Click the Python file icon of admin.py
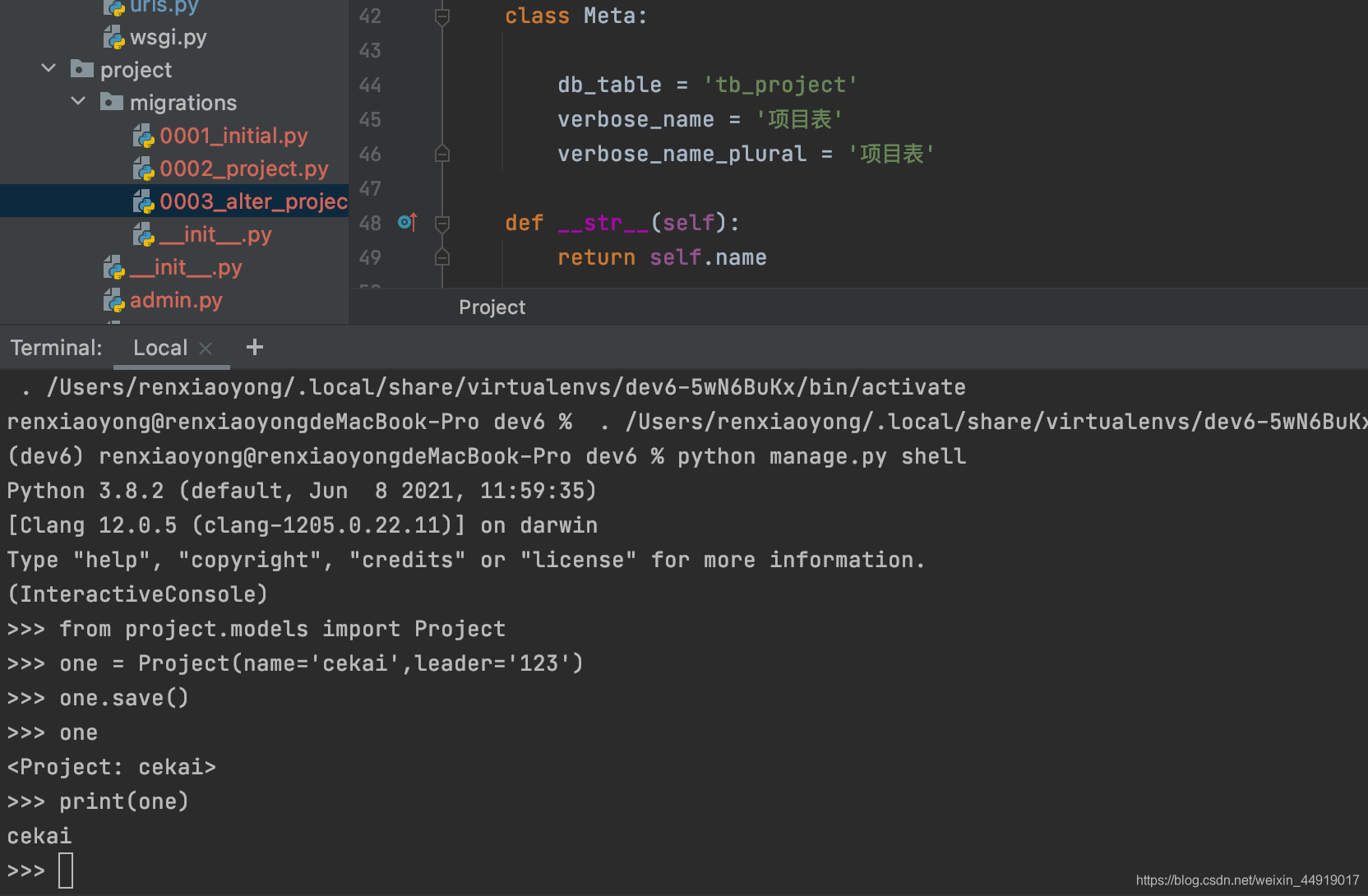Screen dimensions: 1368x896 coord(114,300)
